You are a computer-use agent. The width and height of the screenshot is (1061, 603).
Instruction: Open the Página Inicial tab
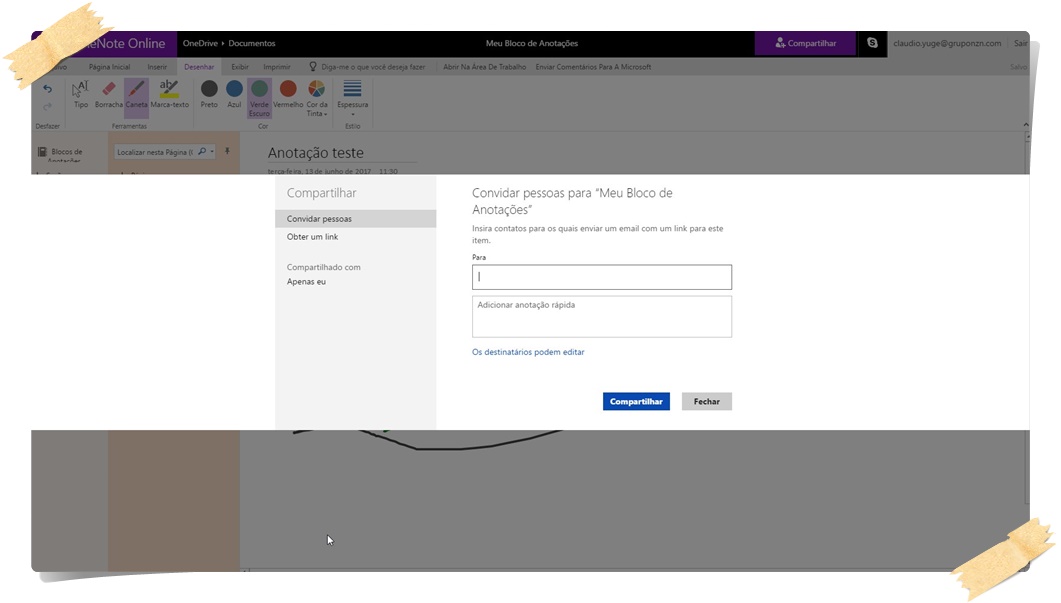coord(109,67)
